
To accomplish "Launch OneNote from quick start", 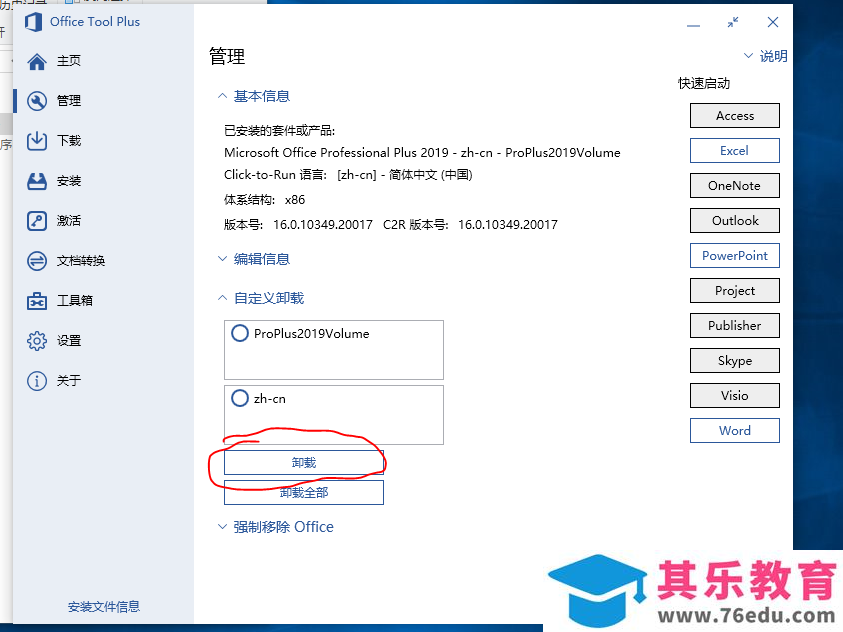I will pyautogui.click(x=734, y=185).
